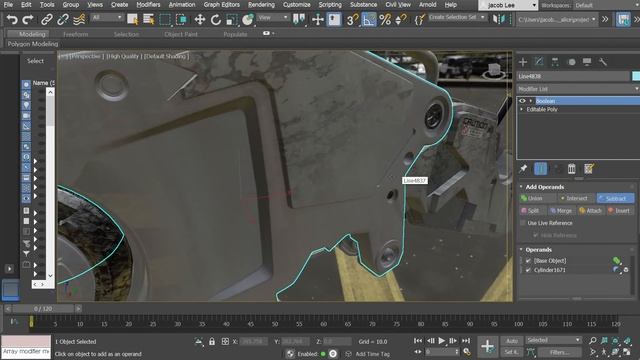Click the 0 / 120 time slider

click(43, 309)
